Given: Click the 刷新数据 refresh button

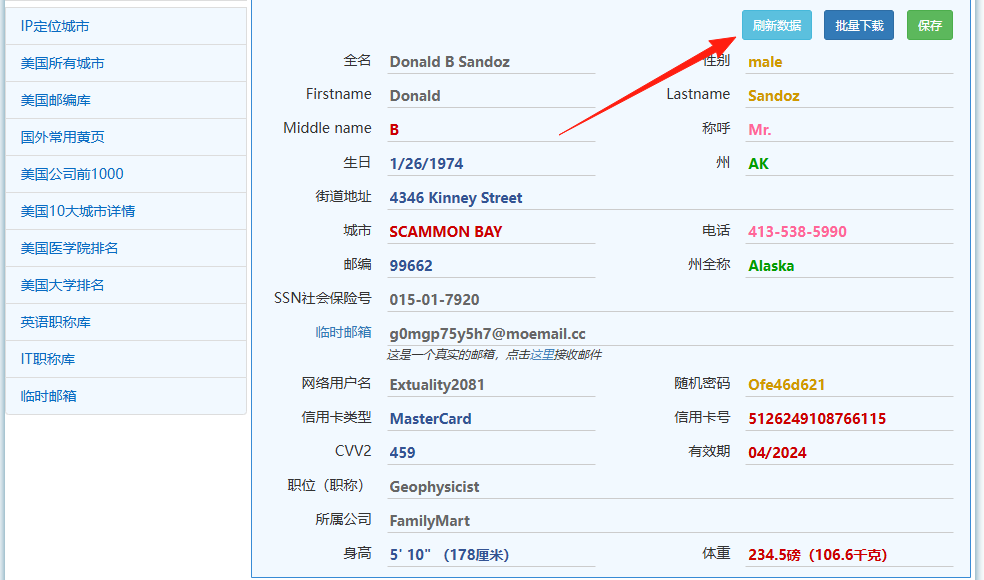Looking at the screenshot, I should click(777, 25).
